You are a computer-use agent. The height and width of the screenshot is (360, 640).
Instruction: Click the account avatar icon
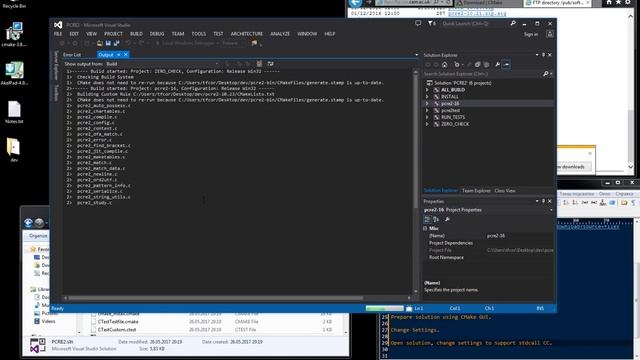point(550,34)
